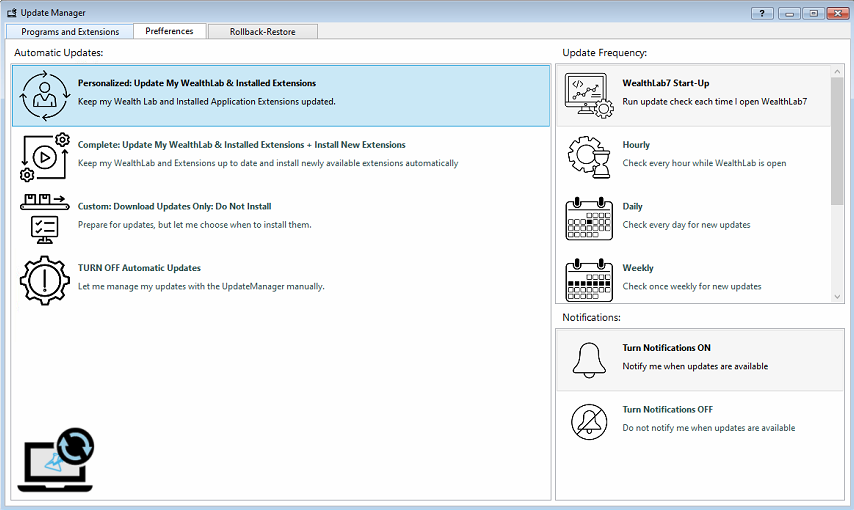Click the Weekly calendar icon

coord(589,280)
